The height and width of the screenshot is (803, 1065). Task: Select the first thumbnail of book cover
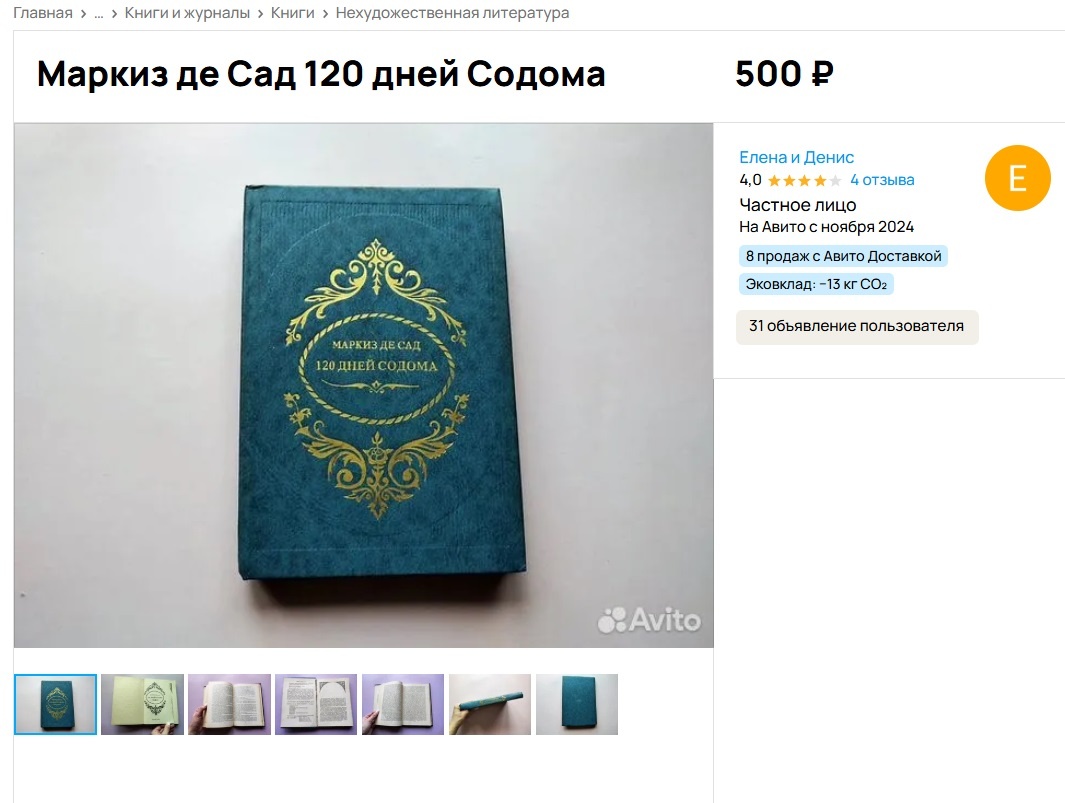(56, 704)
